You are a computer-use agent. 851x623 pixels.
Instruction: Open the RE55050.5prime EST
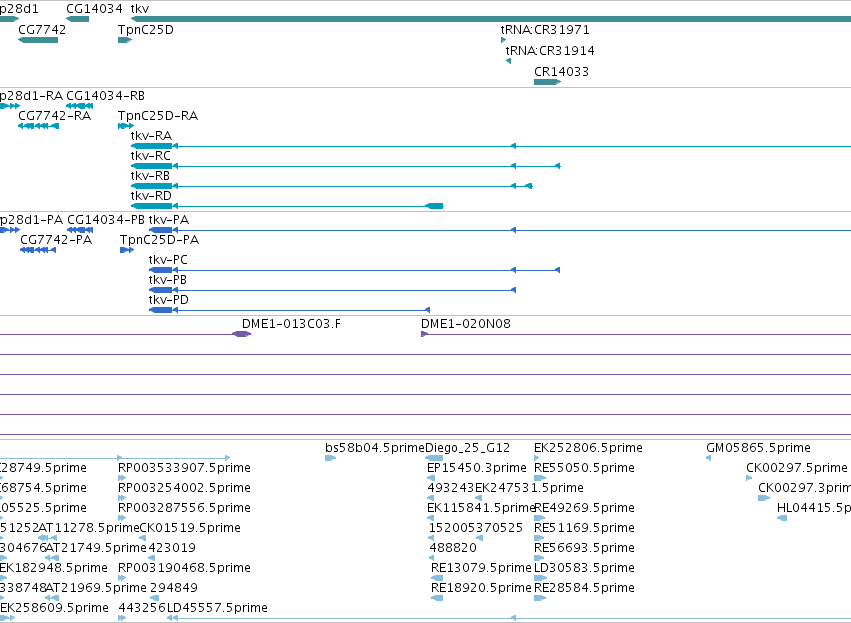coord(540,478)
